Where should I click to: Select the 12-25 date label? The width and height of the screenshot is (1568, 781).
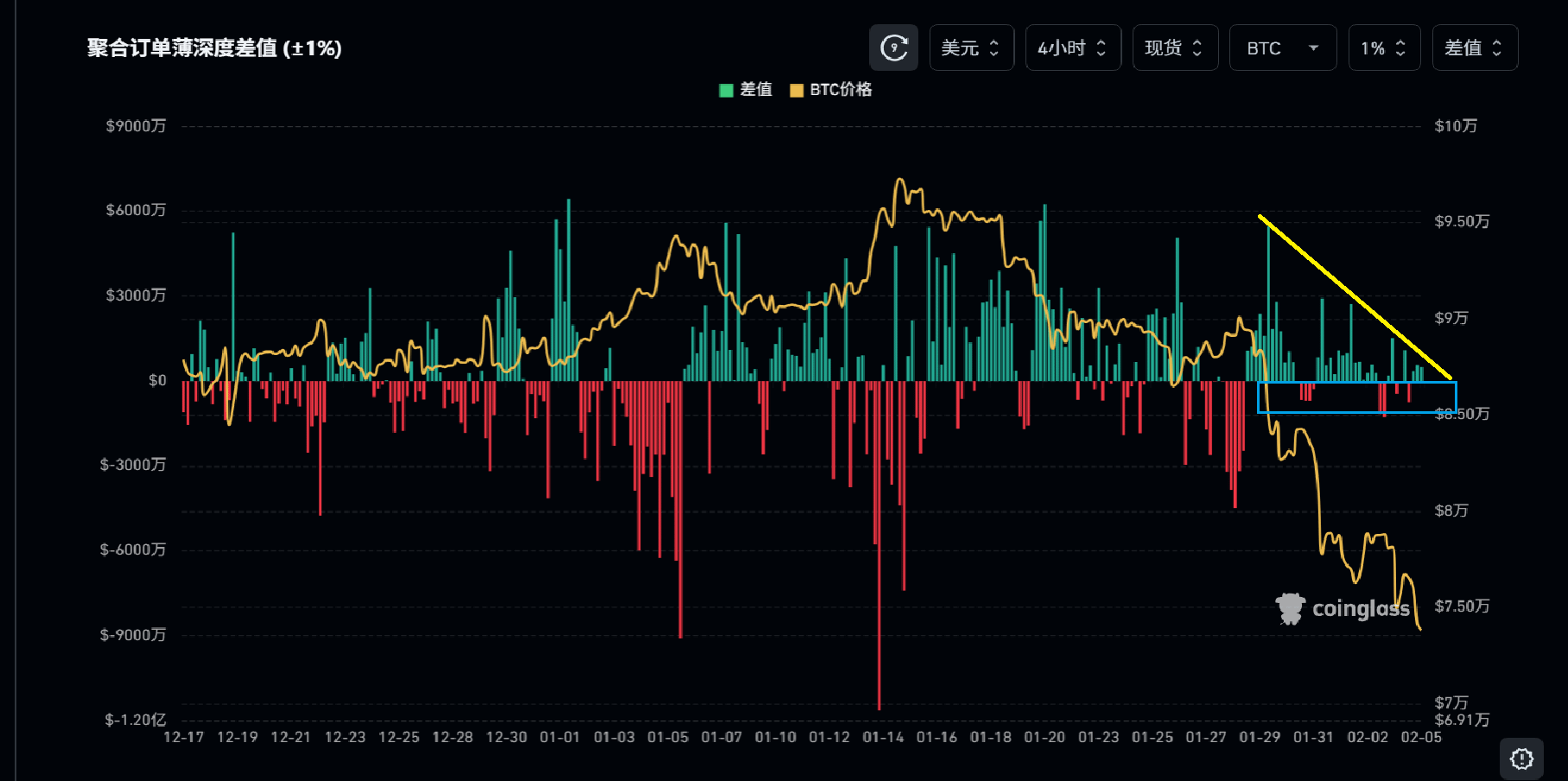point(399,737)
